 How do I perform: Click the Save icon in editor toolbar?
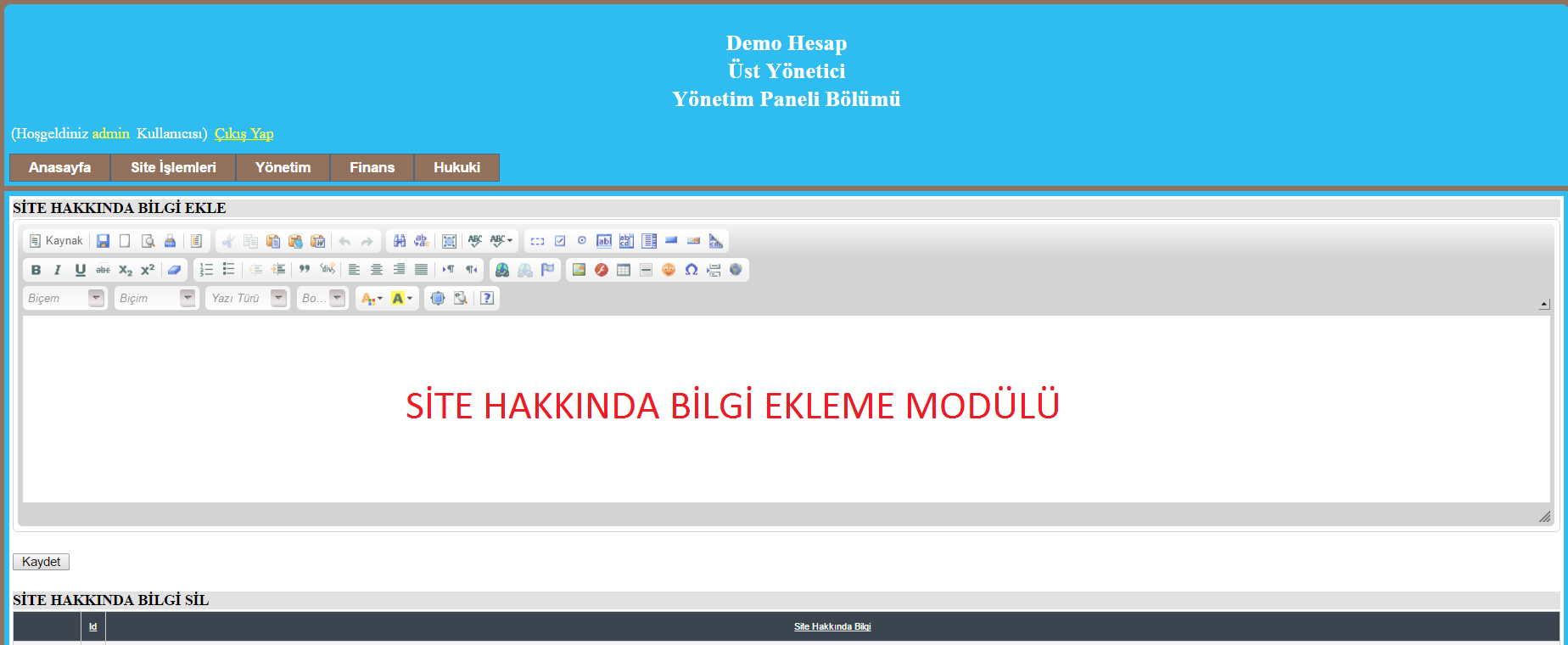pyautogui.click(x=103, y=241)
